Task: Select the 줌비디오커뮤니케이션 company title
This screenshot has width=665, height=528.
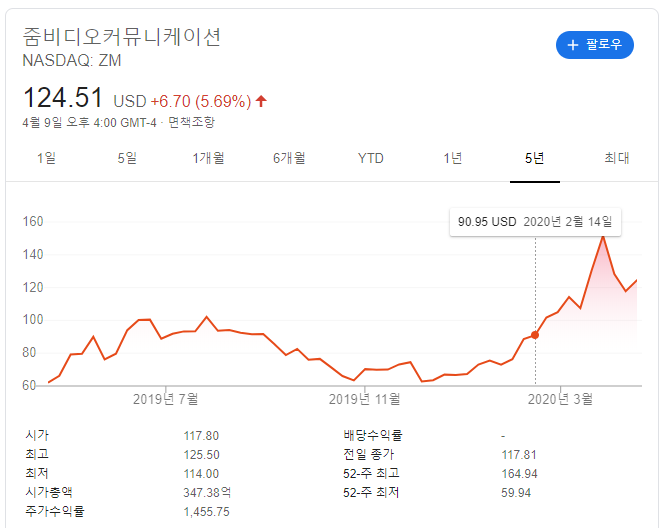Action: [x=122, y=36]
